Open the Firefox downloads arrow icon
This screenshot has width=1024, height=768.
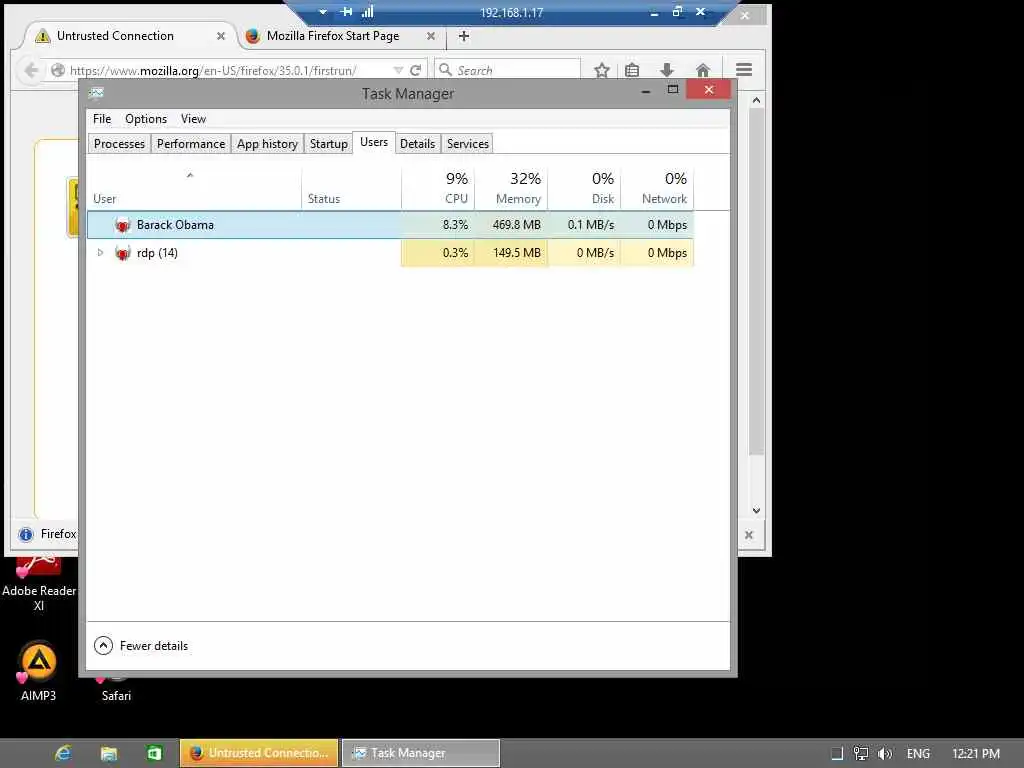pos(667,70)
